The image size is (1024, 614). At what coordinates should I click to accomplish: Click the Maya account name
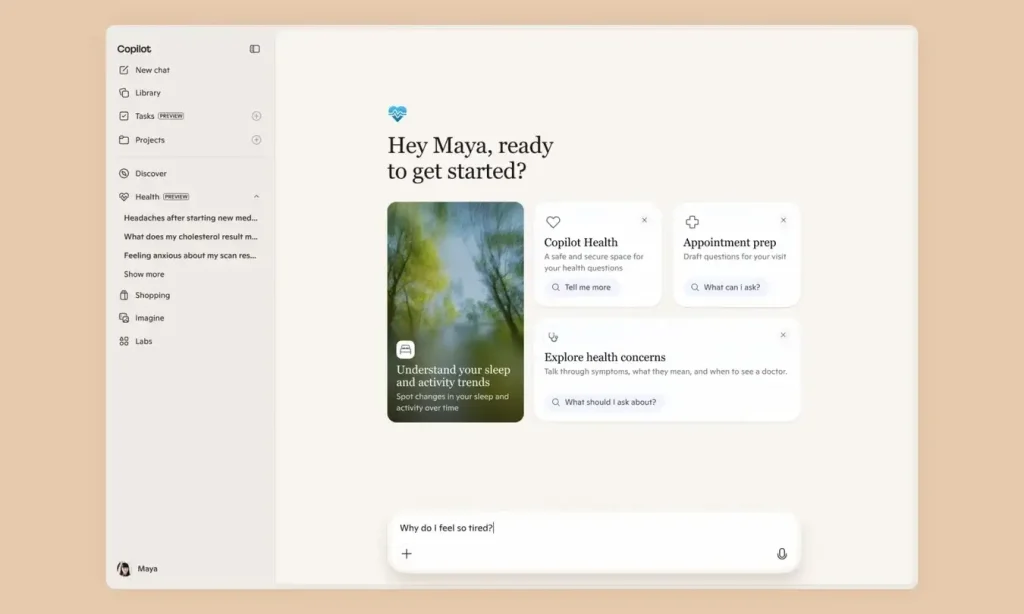pyautogui.click(x=148, y=569)
